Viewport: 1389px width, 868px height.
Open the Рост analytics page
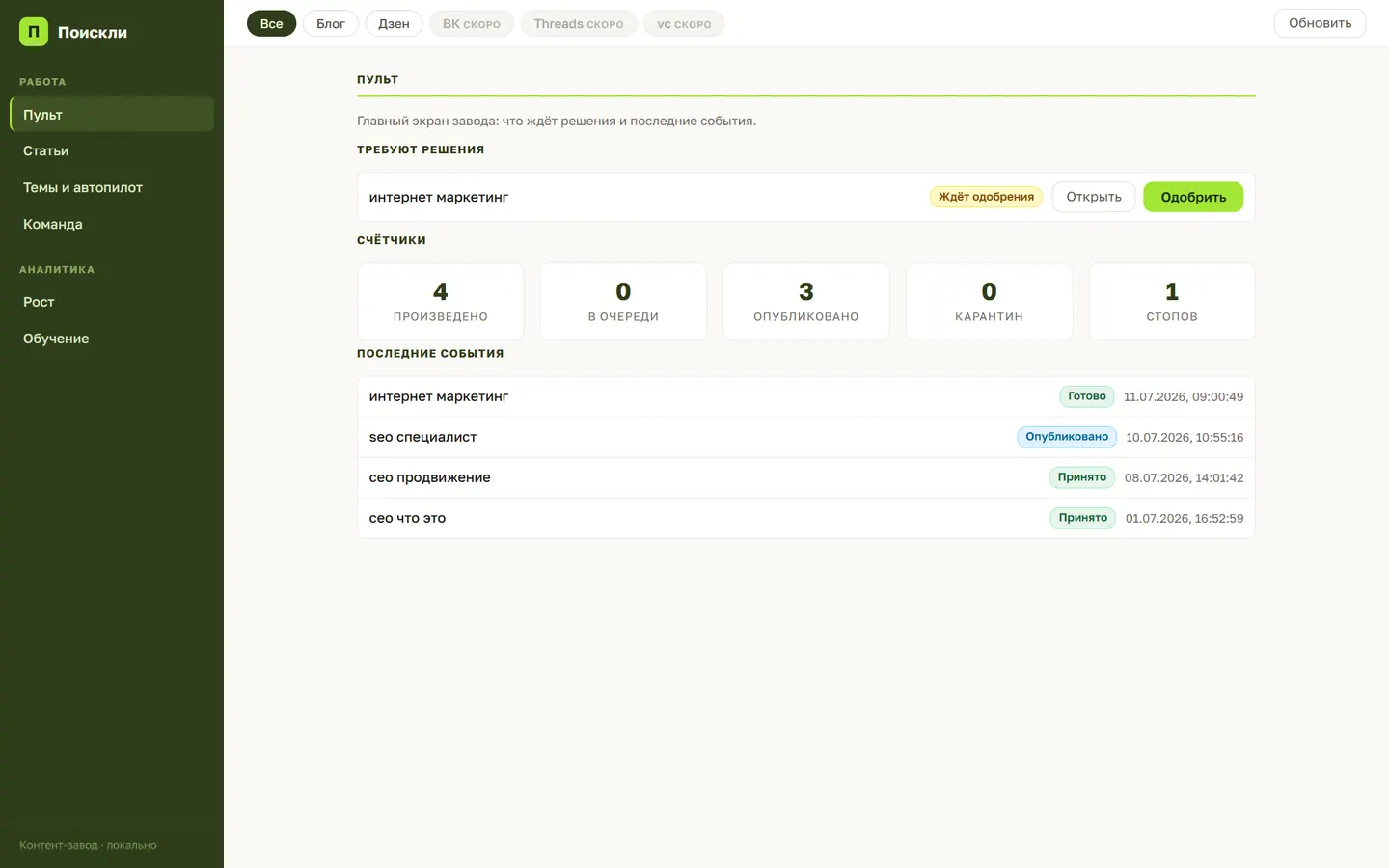tap(112, 302)
